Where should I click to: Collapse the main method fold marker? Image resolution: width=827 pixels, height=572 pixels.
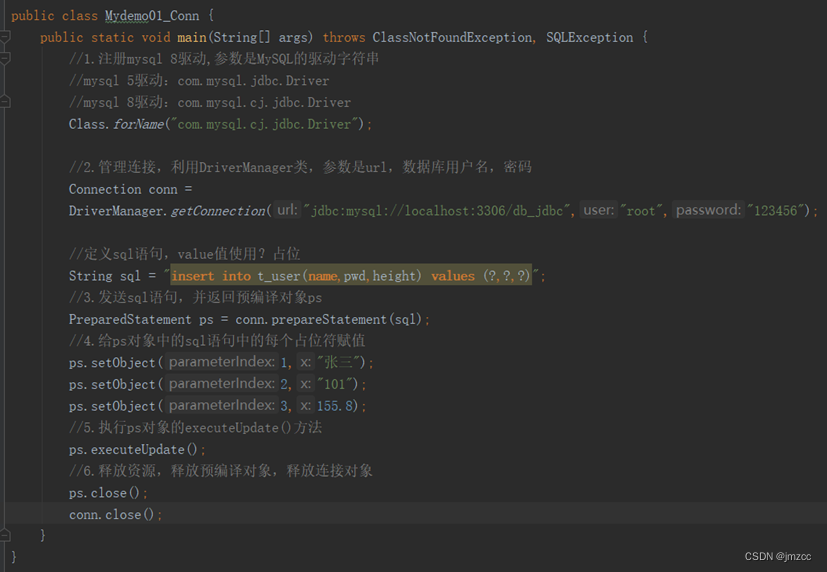[x=5, y=37]
